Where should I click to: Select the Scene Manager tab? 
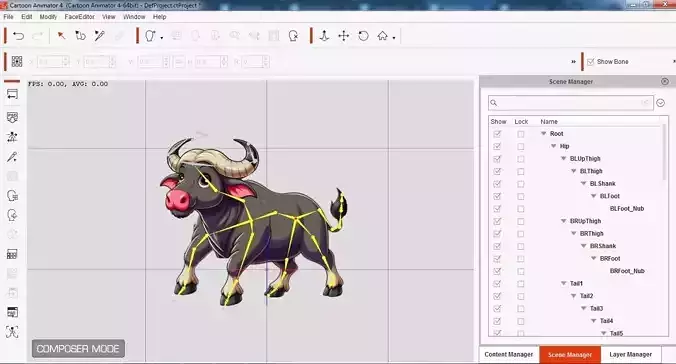570,355
